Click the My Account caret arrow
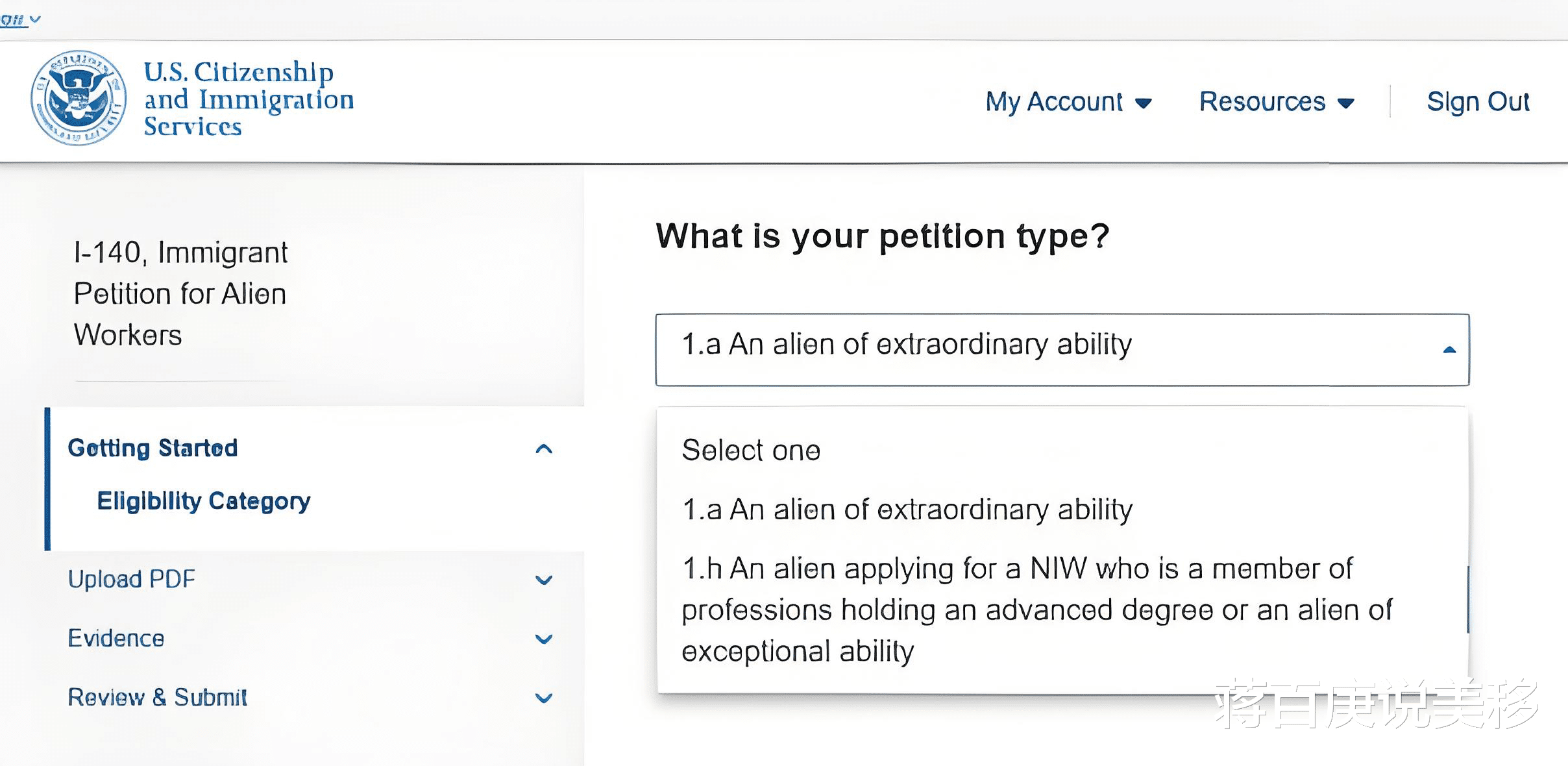1568x766 pixels. [x=1144, y=103]
